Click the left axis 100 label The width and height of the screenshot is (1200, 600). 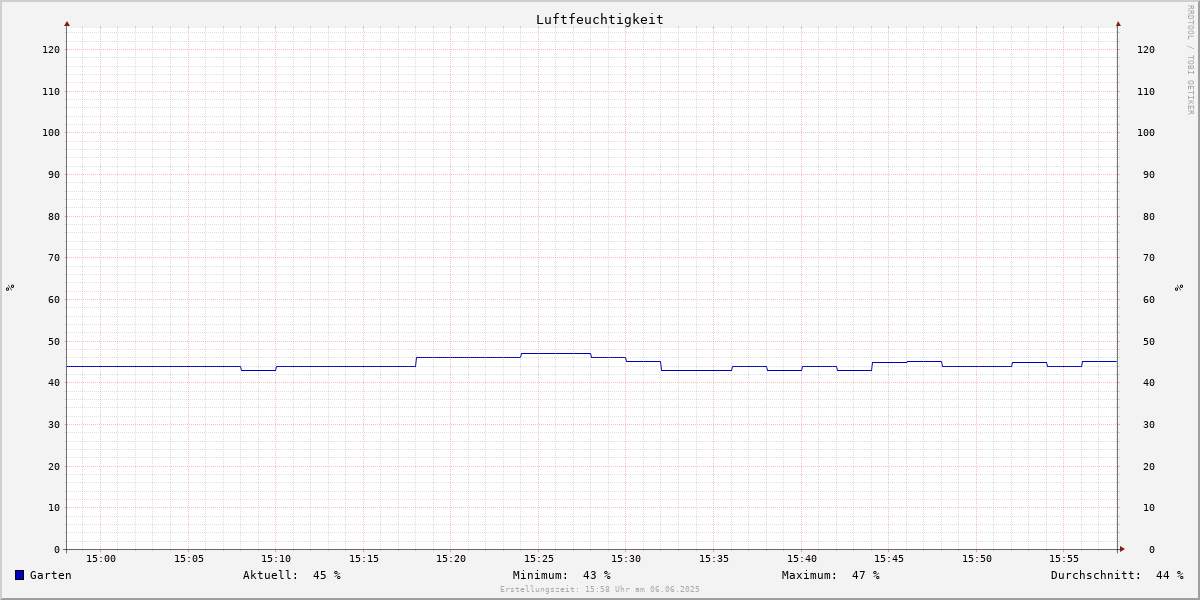[x=51, y=133]
